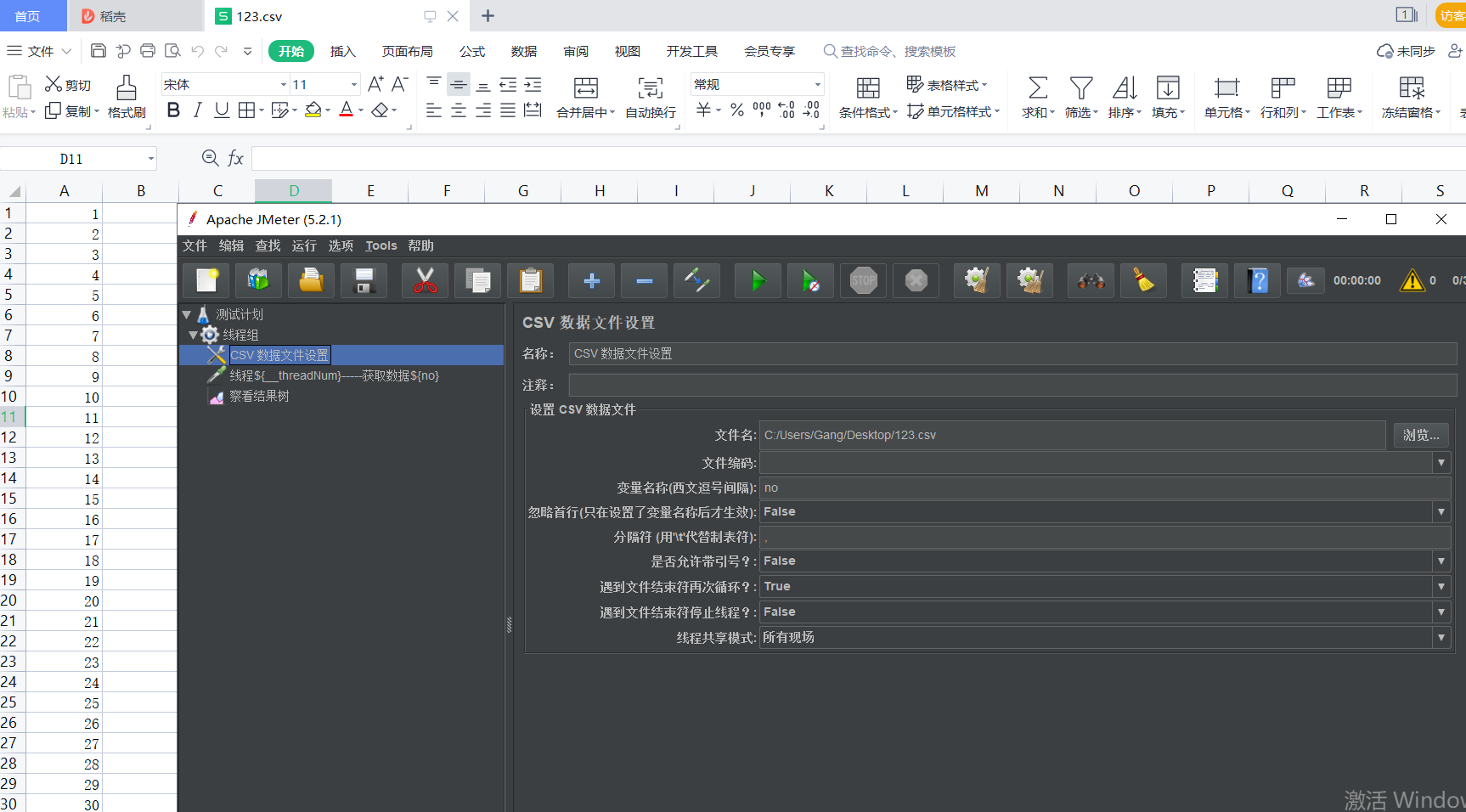The width and height of the screenshot is (1466, 812).
Task: Open the JMeter 选项 menu
Action: click(x=341, y=245)
